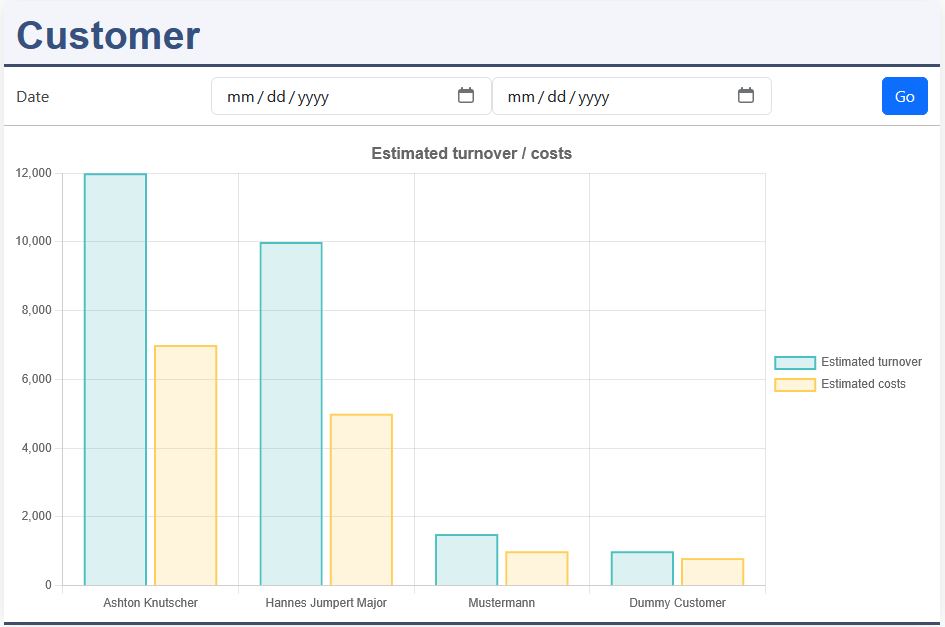Click the Estimated turnover legend color box
The image size is (945, 627).
click(x=795, y=362)
